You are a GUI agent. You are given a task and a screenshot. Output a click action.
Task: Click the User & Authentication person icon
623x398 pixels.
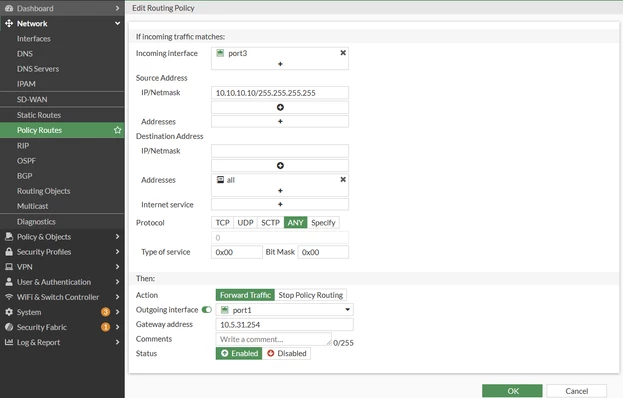tap(9, 282)
